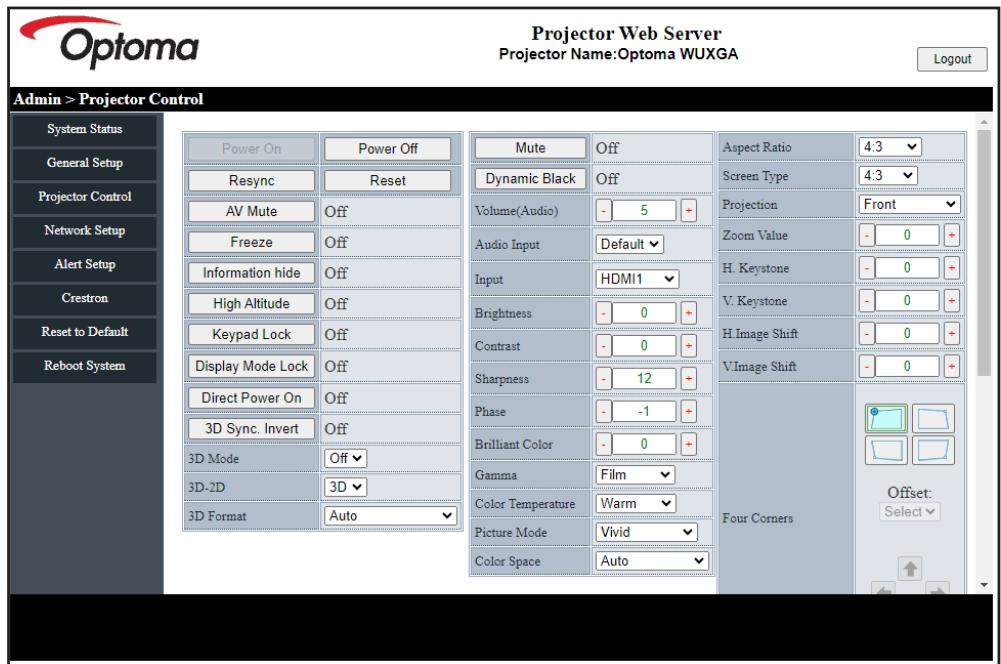Increase V. Keystone with plus button
Viewport: 1001px width, 664px height.
click(951, 300)
